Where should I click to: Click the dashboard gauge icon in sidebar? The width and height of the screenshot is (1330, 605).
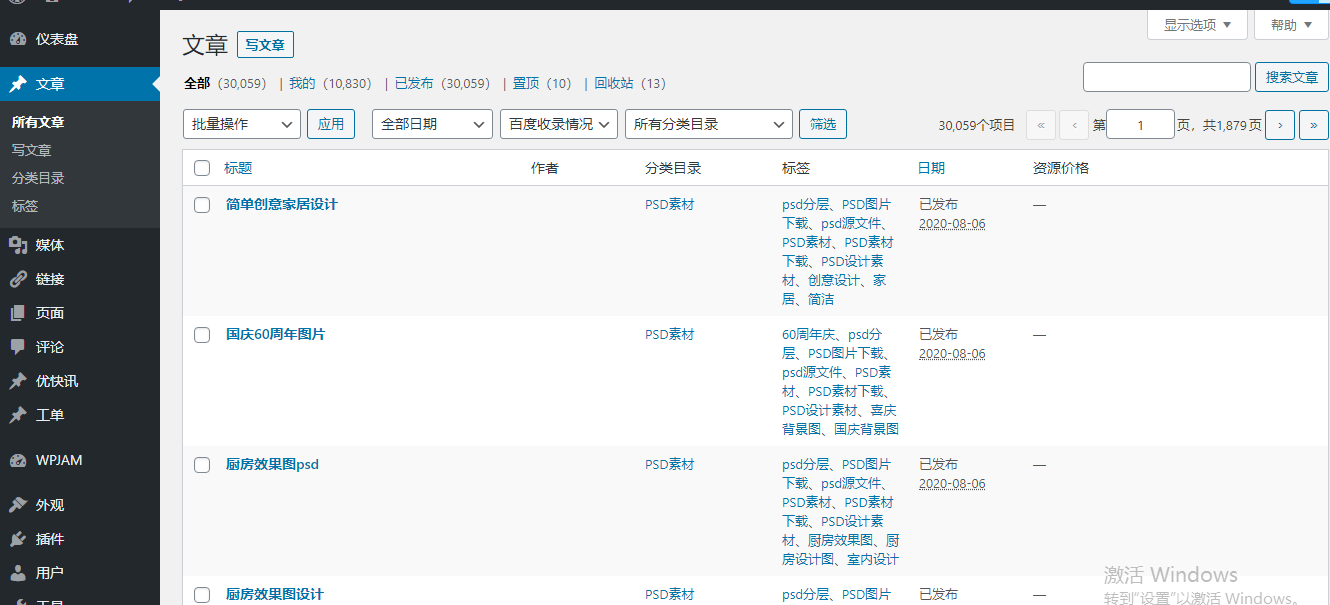[x=18, y=39]
